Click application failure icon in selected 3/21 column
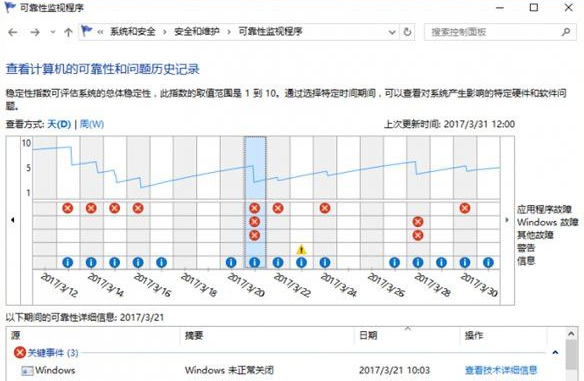Screen dimensions: 584x381 [254, 208]
